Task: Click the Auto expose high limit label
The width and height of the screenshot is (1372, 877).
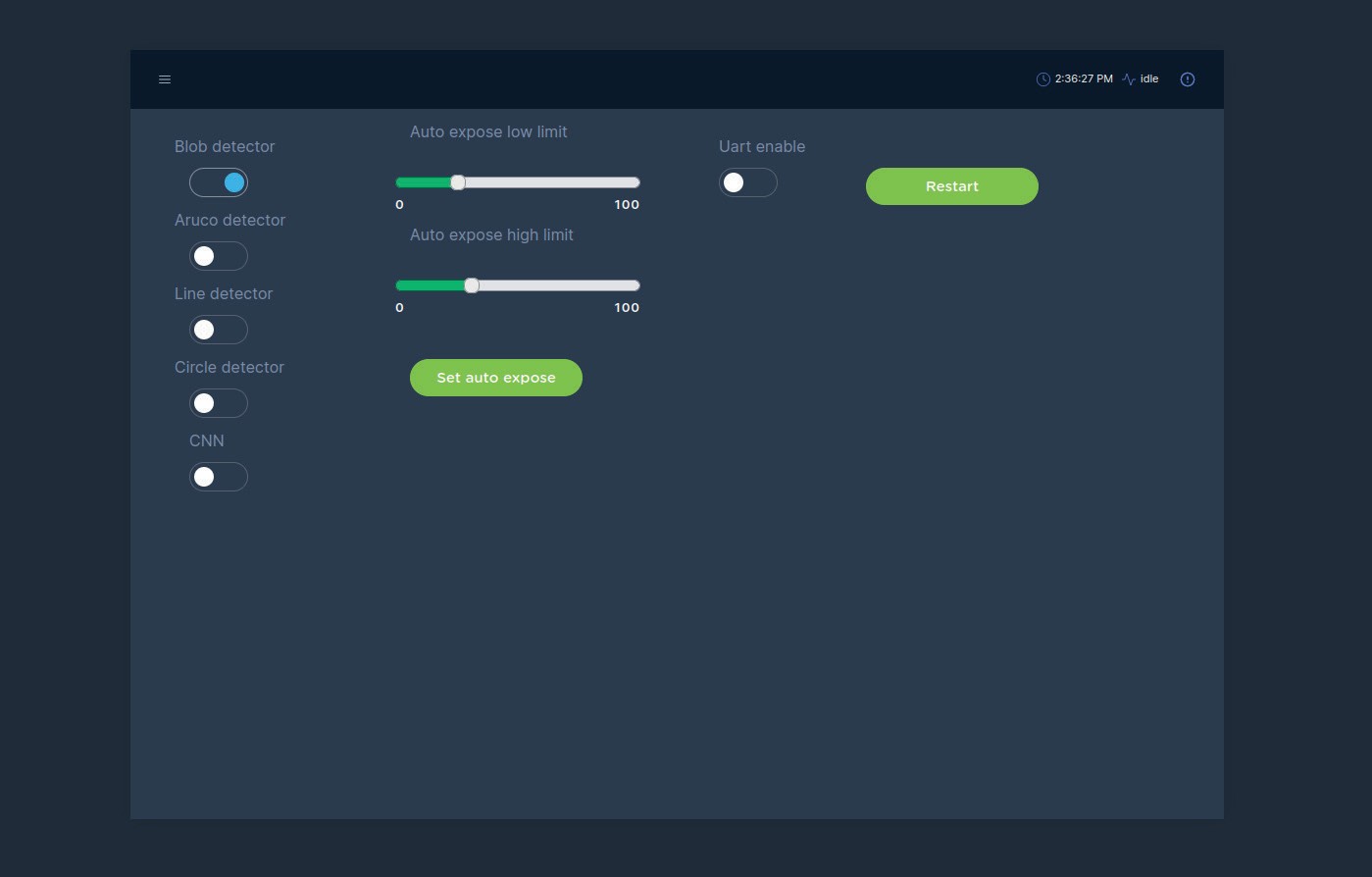Action: coord(491,234)
